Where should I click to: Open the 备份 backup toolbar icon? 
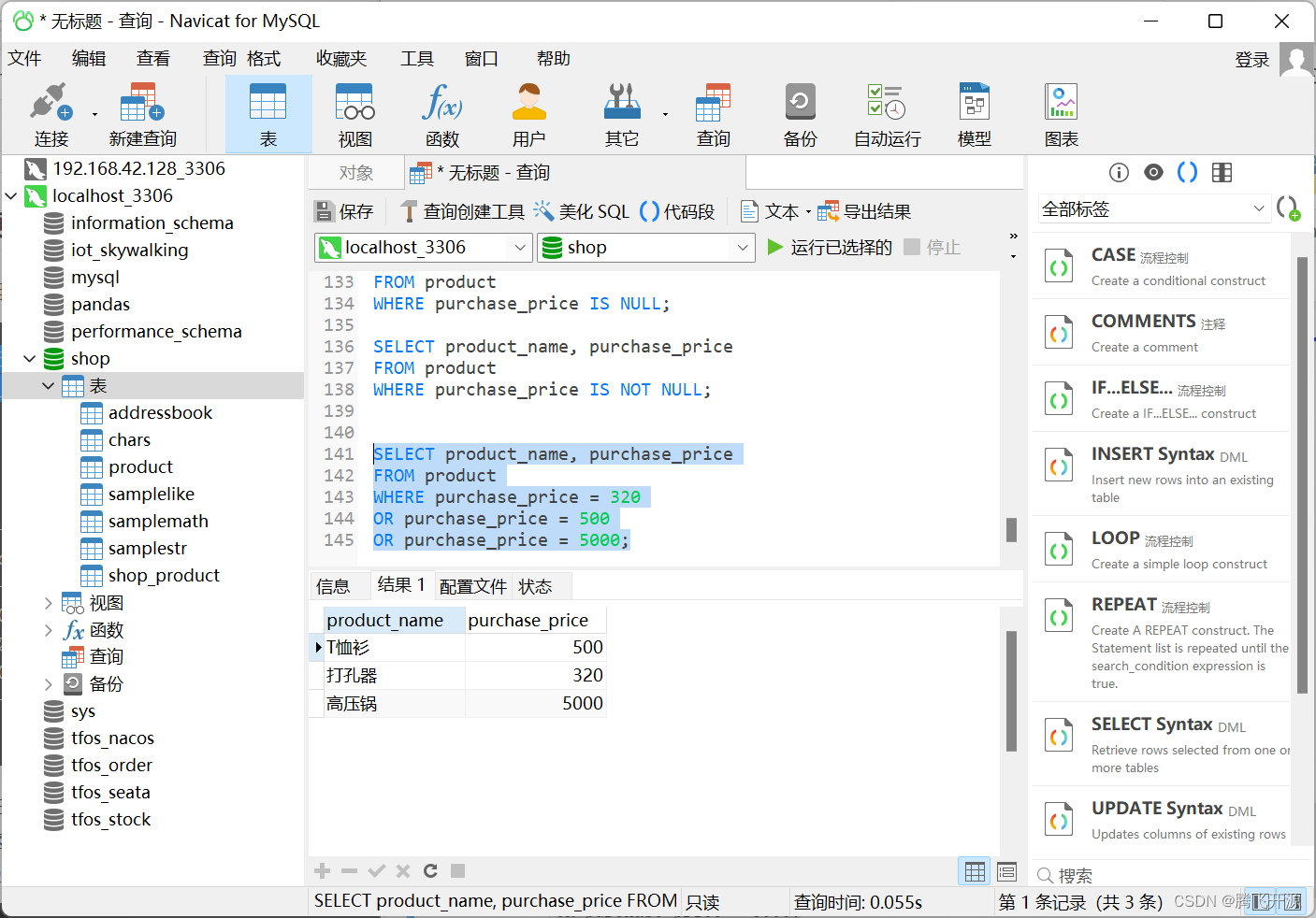click(x=800, y=114)
